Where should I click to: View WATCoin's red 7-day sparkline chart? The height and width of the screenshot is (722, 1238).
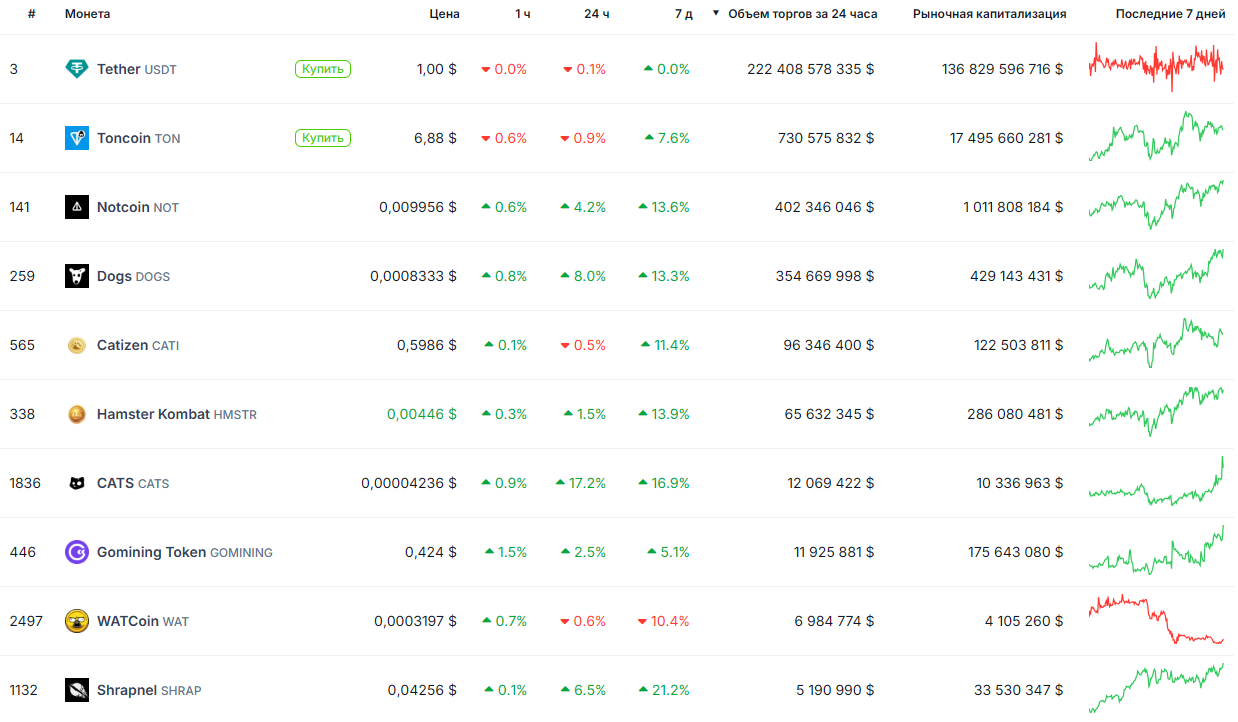1156,618
